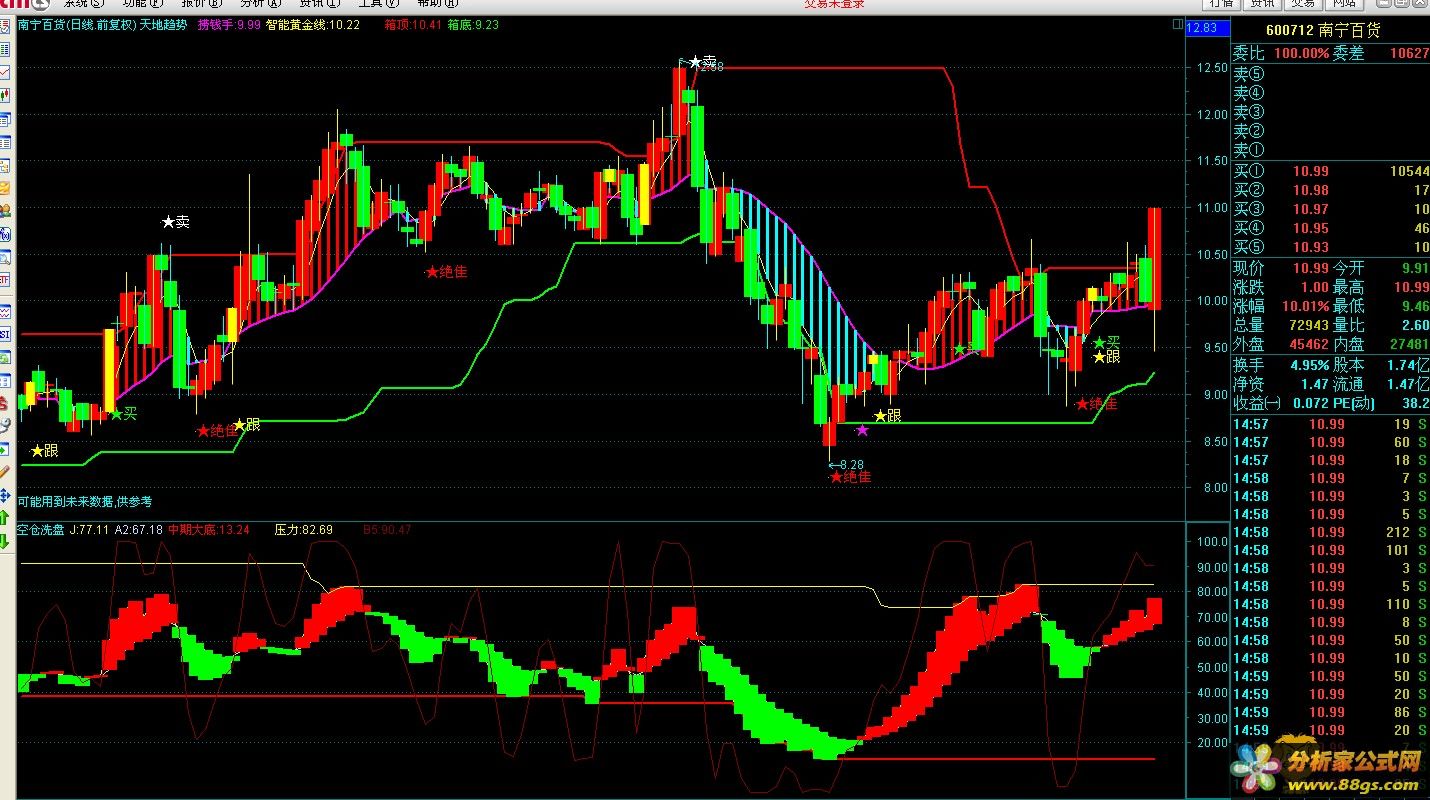
Task: Click the green down arrow sidebar icon
Action: [x=5, y=540]
